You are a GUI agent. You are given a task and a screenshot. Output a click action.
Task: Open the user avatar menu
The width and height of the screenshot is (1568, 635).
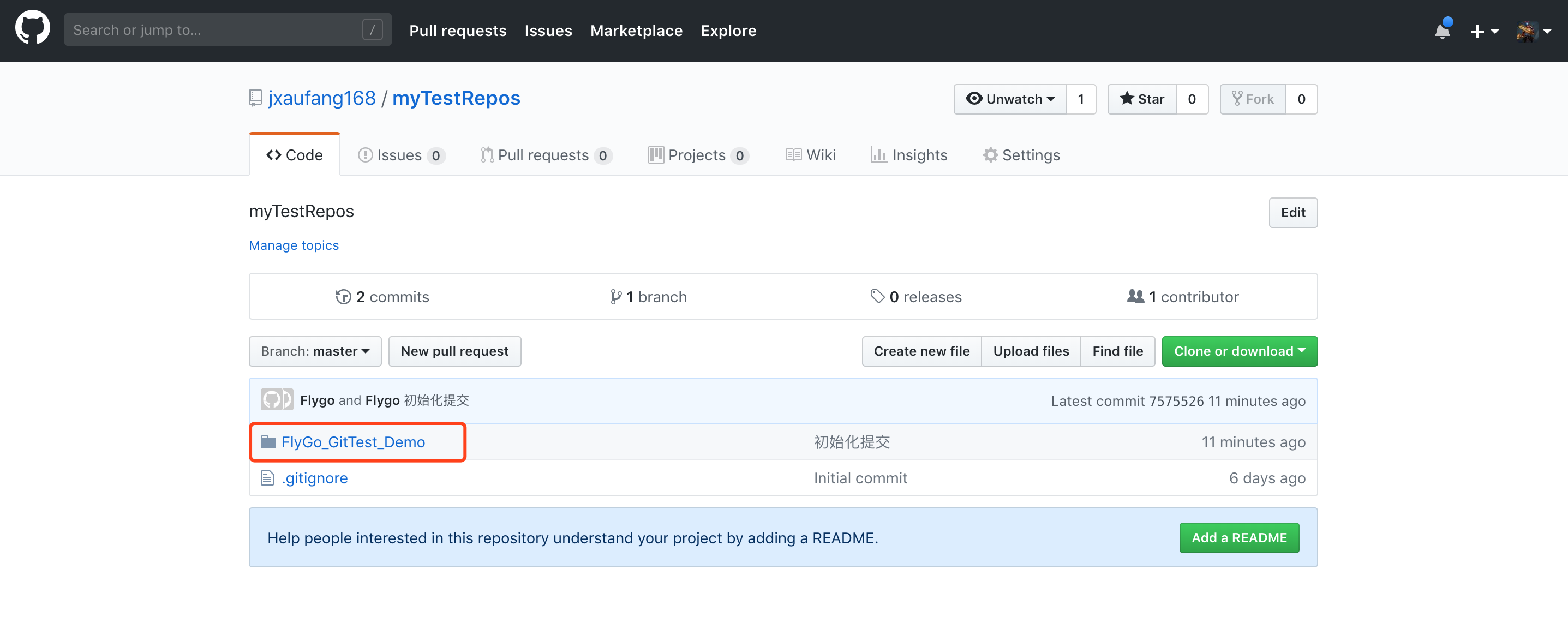point(1533,31)
